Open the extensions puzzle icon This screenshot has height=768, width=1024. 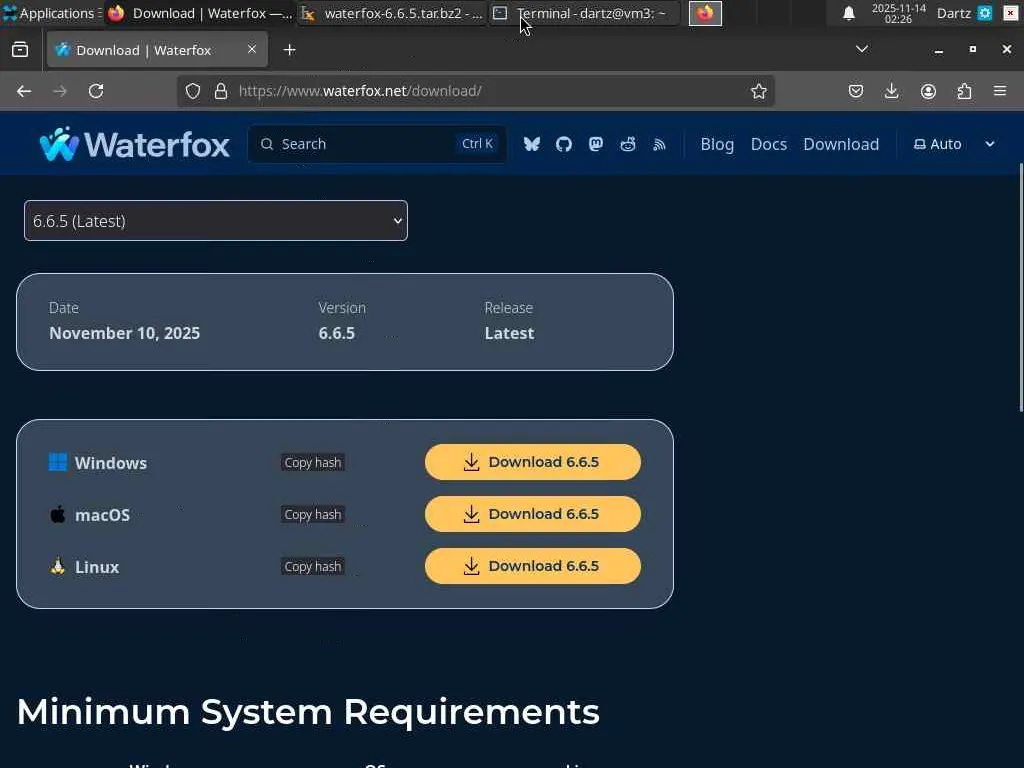pyautogui.click(x=964, y=91)
